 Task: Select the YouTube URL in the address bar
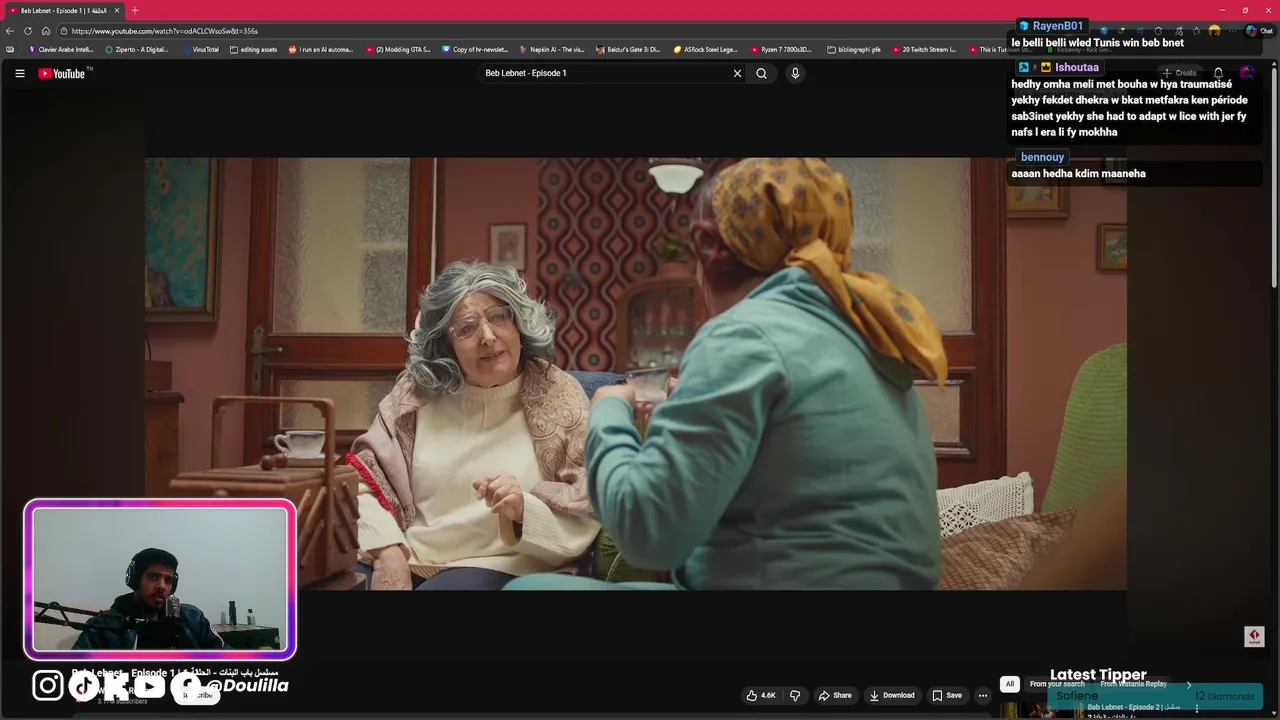point(165,31)
